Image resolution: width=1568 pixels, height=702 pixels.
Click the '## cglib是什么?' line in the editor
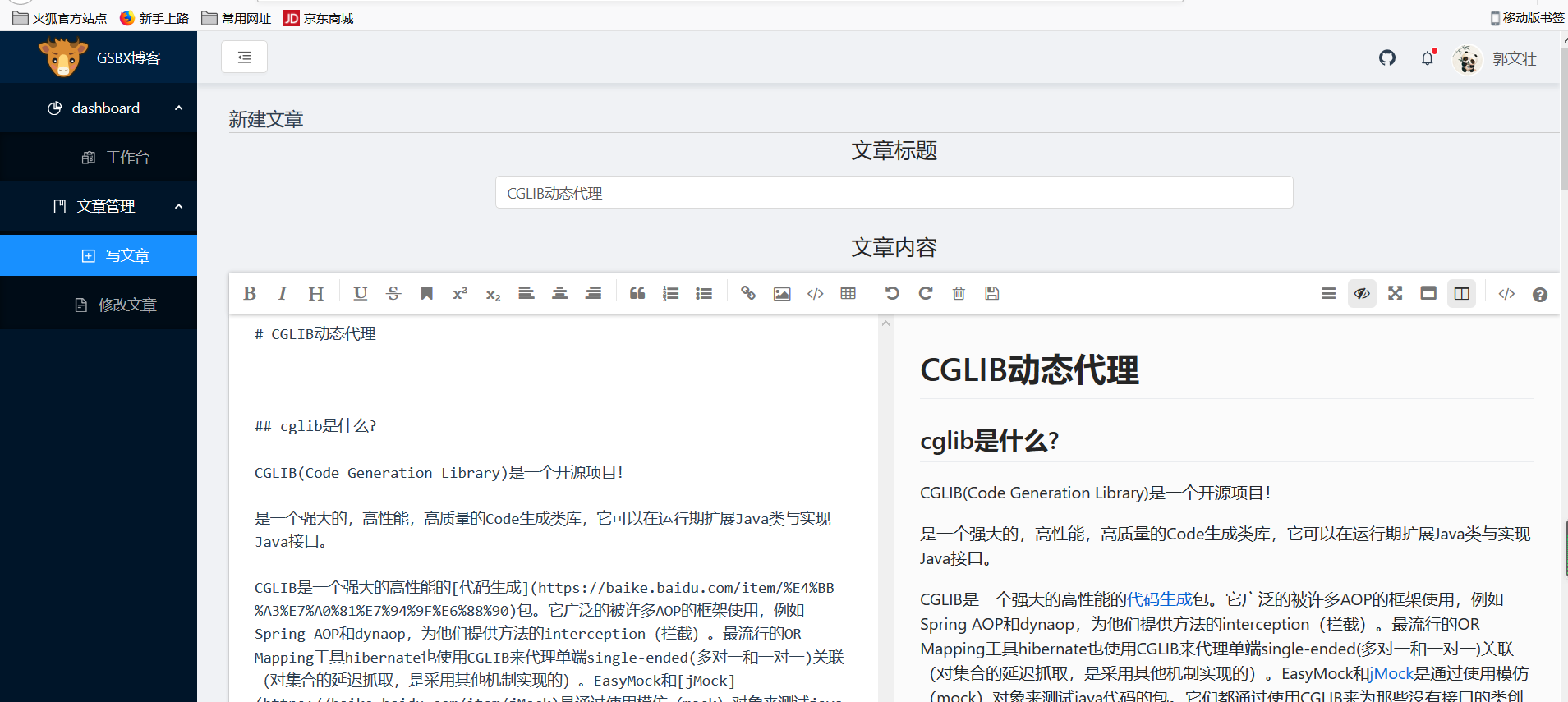[315, 426]
